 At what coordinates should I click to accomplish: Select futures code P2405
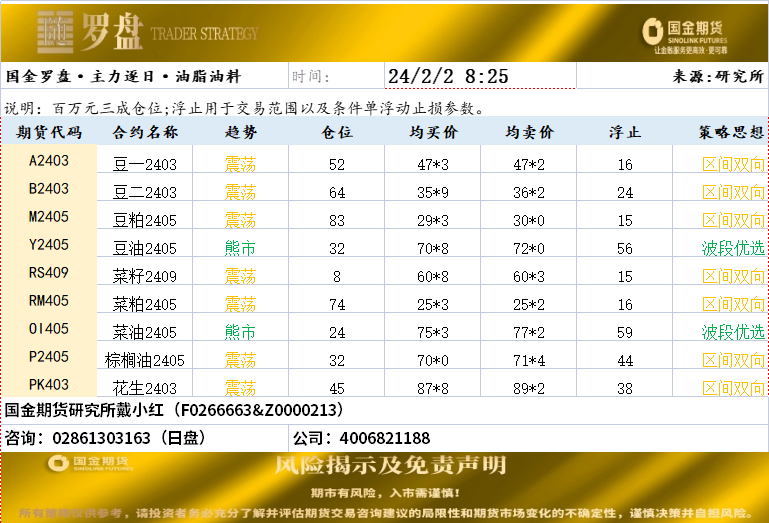click(49, 356)
